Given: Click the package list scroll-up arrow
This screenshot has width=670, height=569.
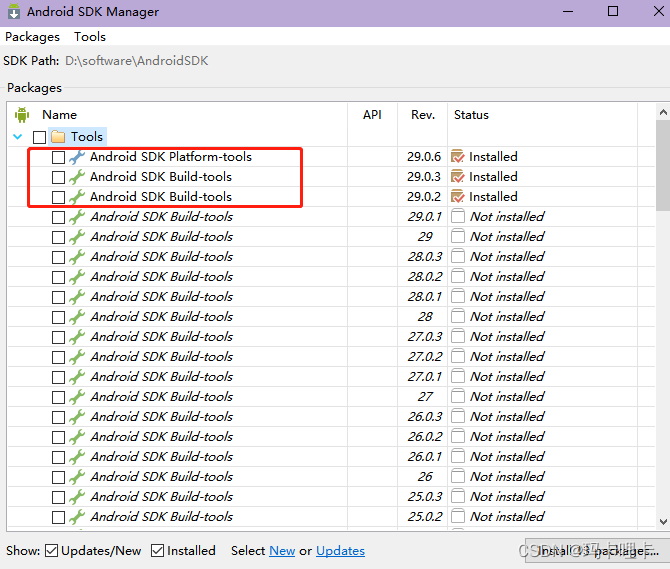Looking at the screenshot, I should 663,112.
